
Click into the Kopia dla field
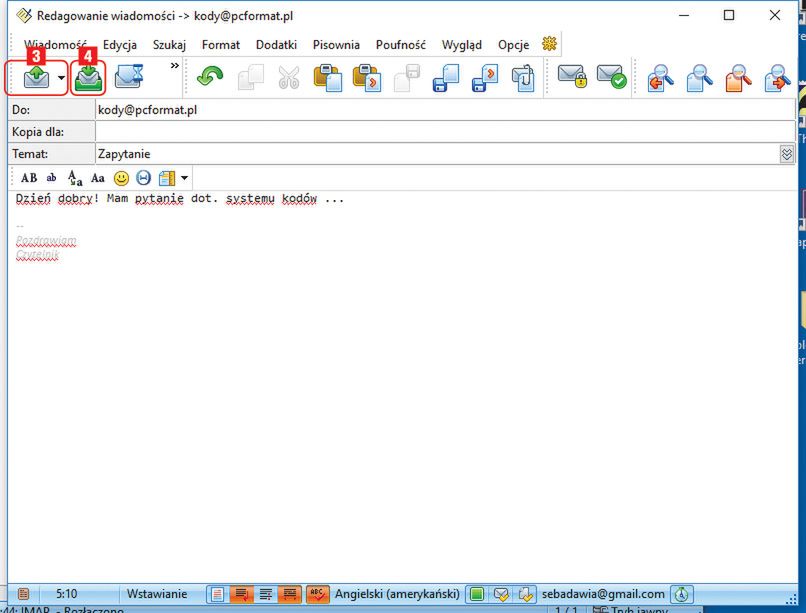point(440,132)
